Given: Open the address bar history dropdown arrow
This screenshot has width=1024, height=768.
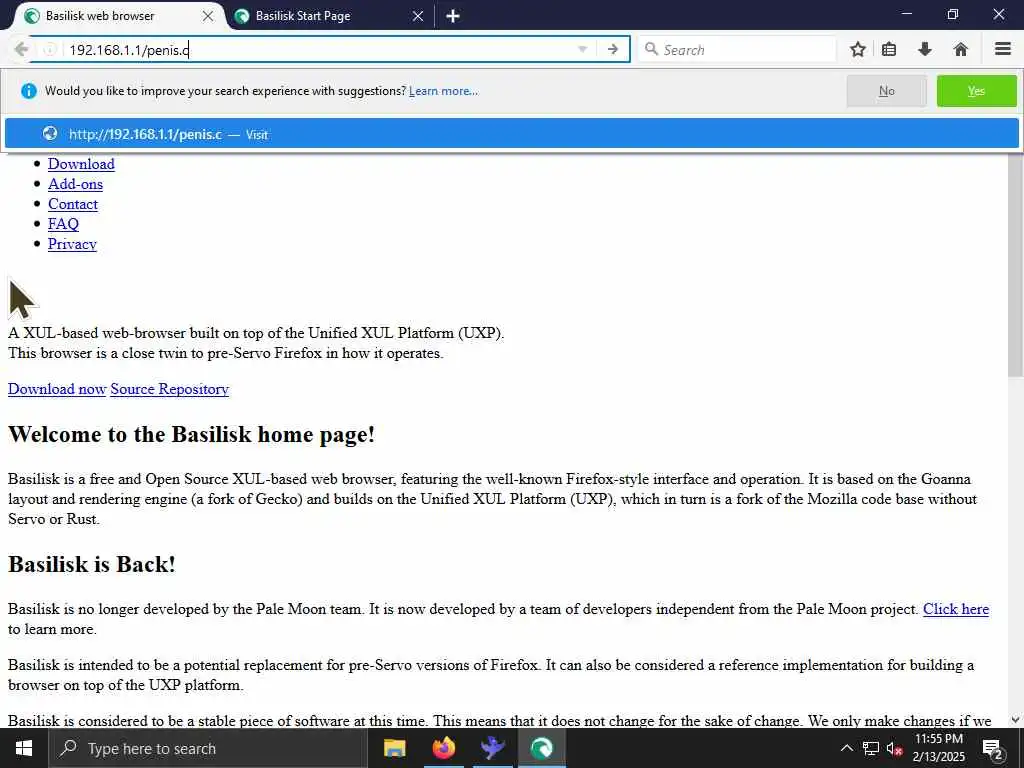Looking at the screenshot, I should click(583, 50).
